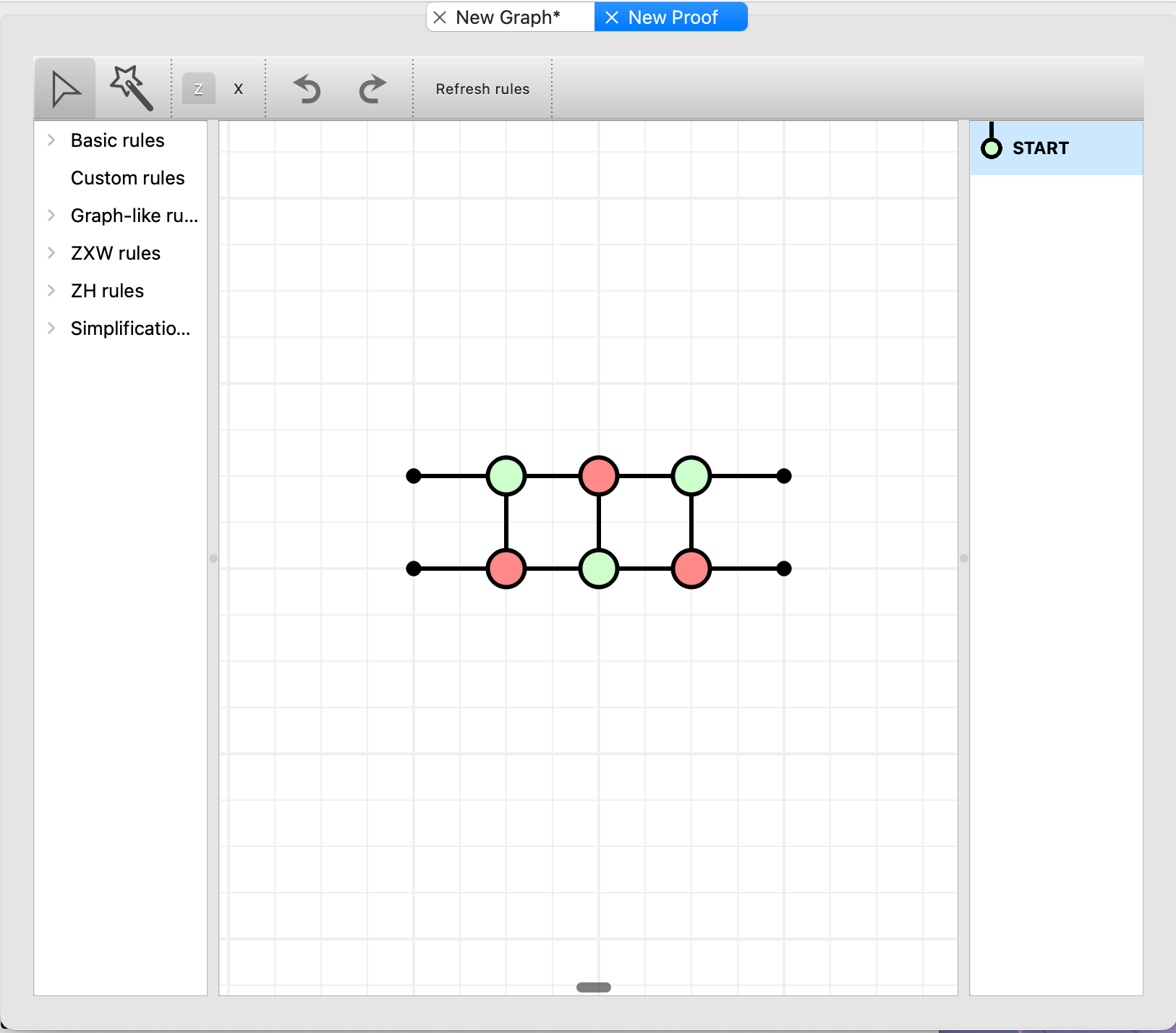The image size is (1176, 1033).
Task: Redo the proof step
Action: pos(372,89)
